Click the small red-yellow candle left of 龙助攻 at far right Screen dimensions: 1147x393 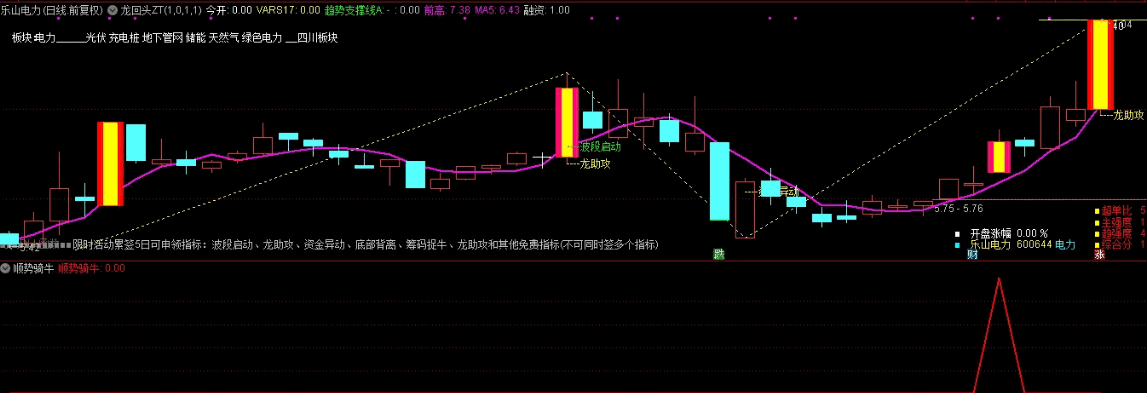click(999, 157)
